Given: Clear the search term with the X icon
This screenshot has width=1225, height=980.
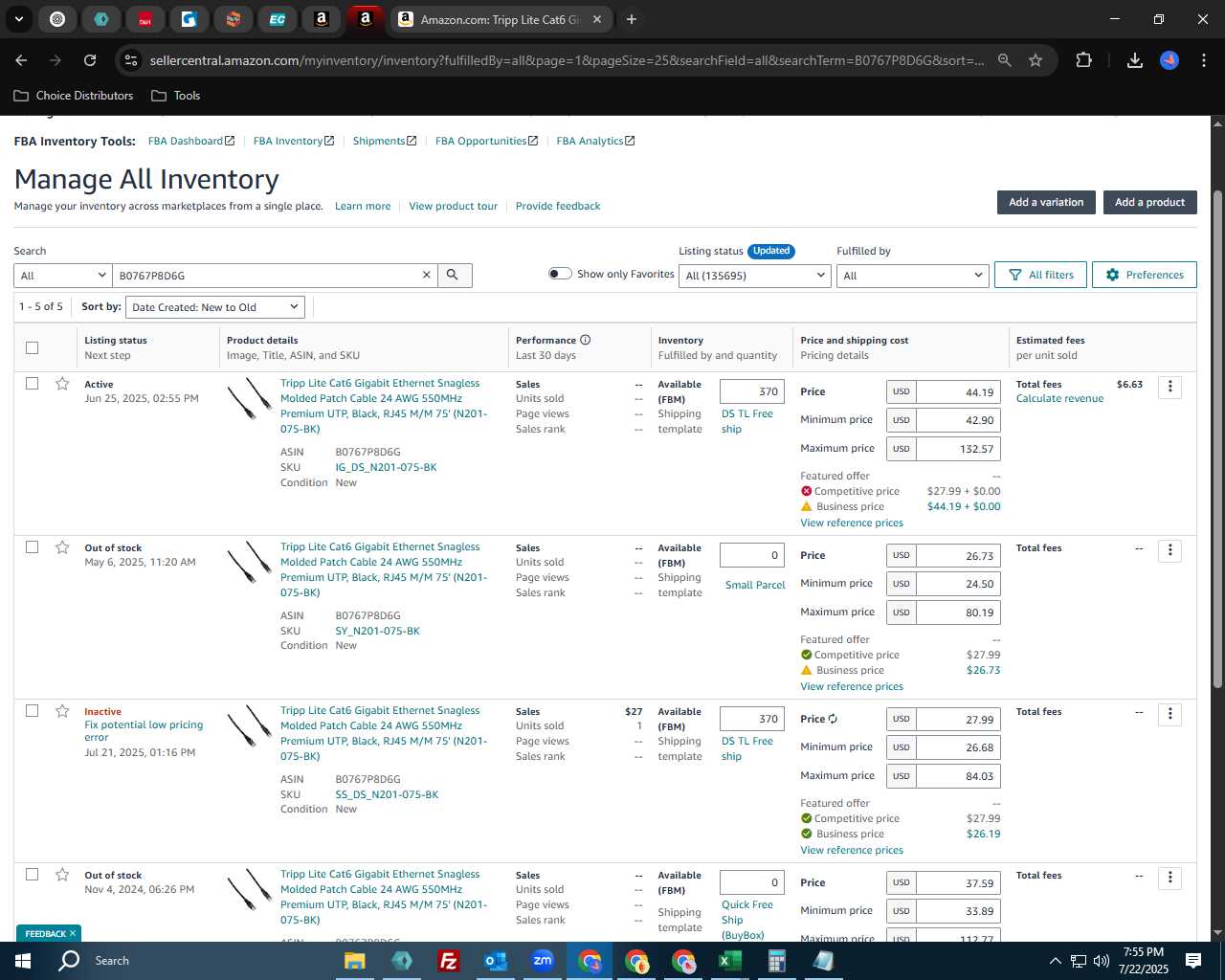Looking at the screenshot, I should pos(427,275).
